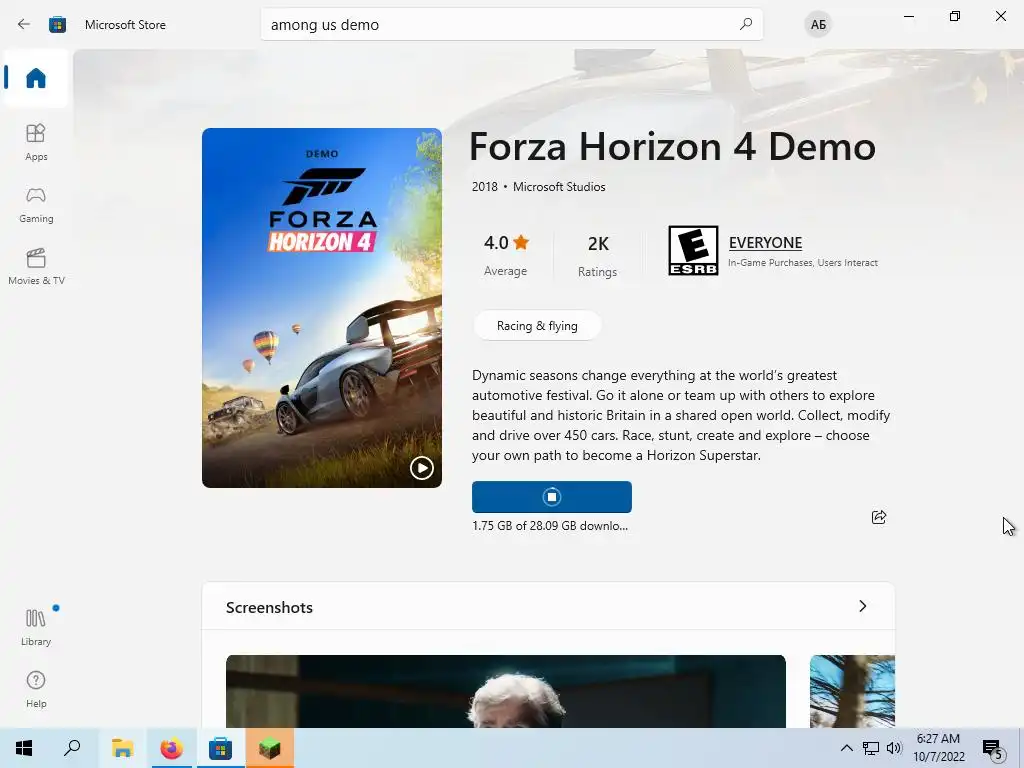Open the taskbar clock and date
Image resolution: width=1024 pixels, height=768 pixels.
tap(938, 748)
